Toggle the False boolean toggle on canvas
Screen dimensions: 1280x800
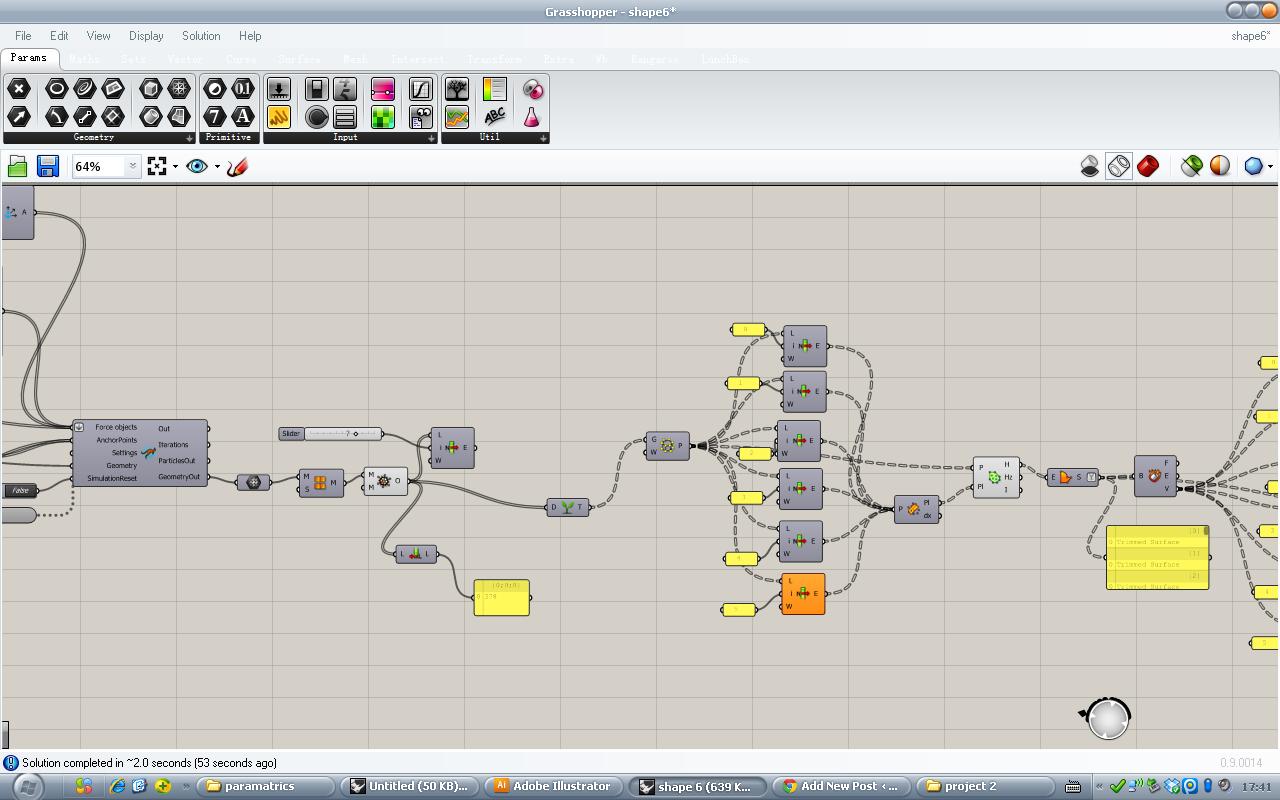(20, 490)
